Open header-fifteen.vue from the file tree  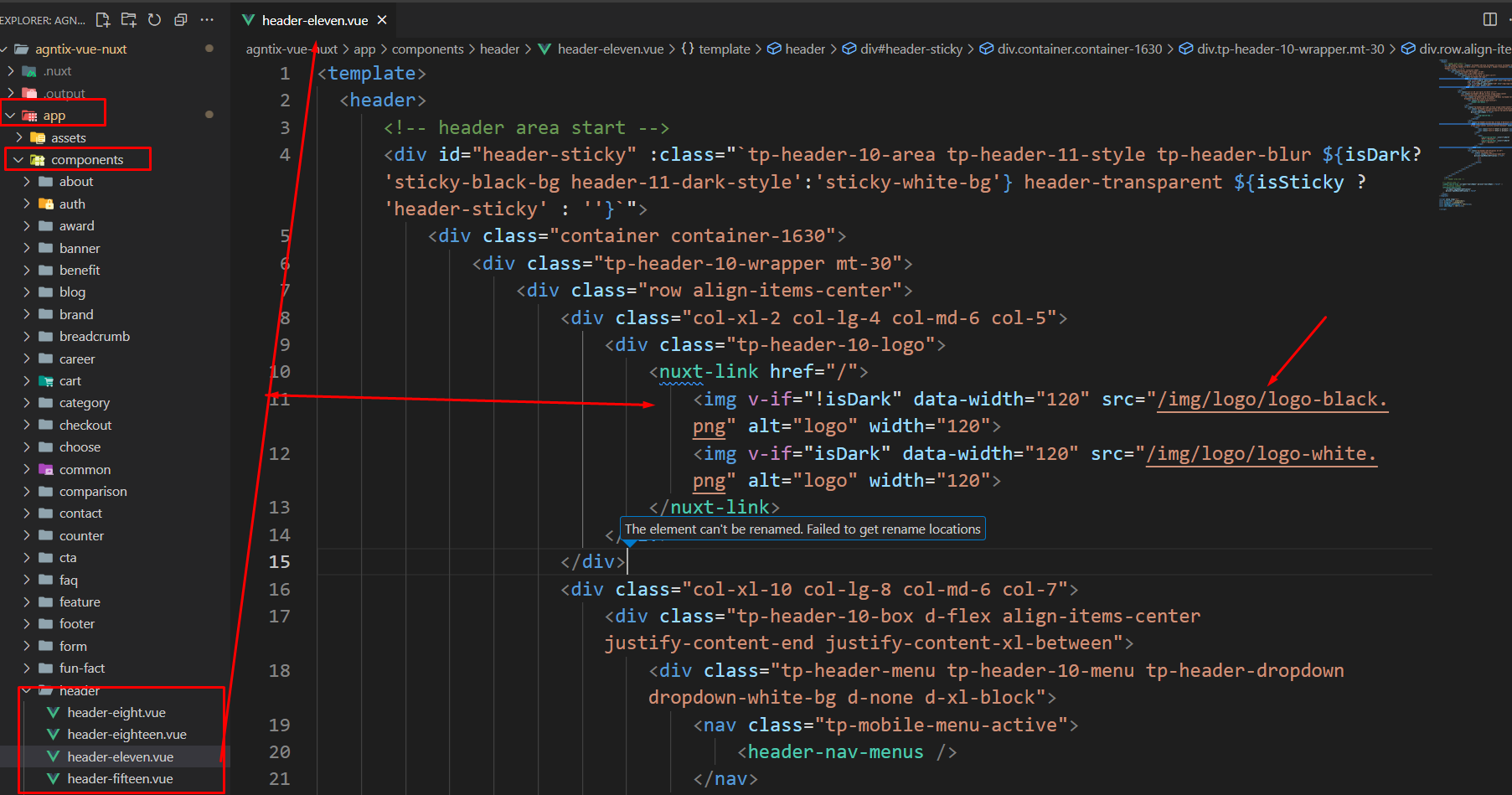click(120, 779)
